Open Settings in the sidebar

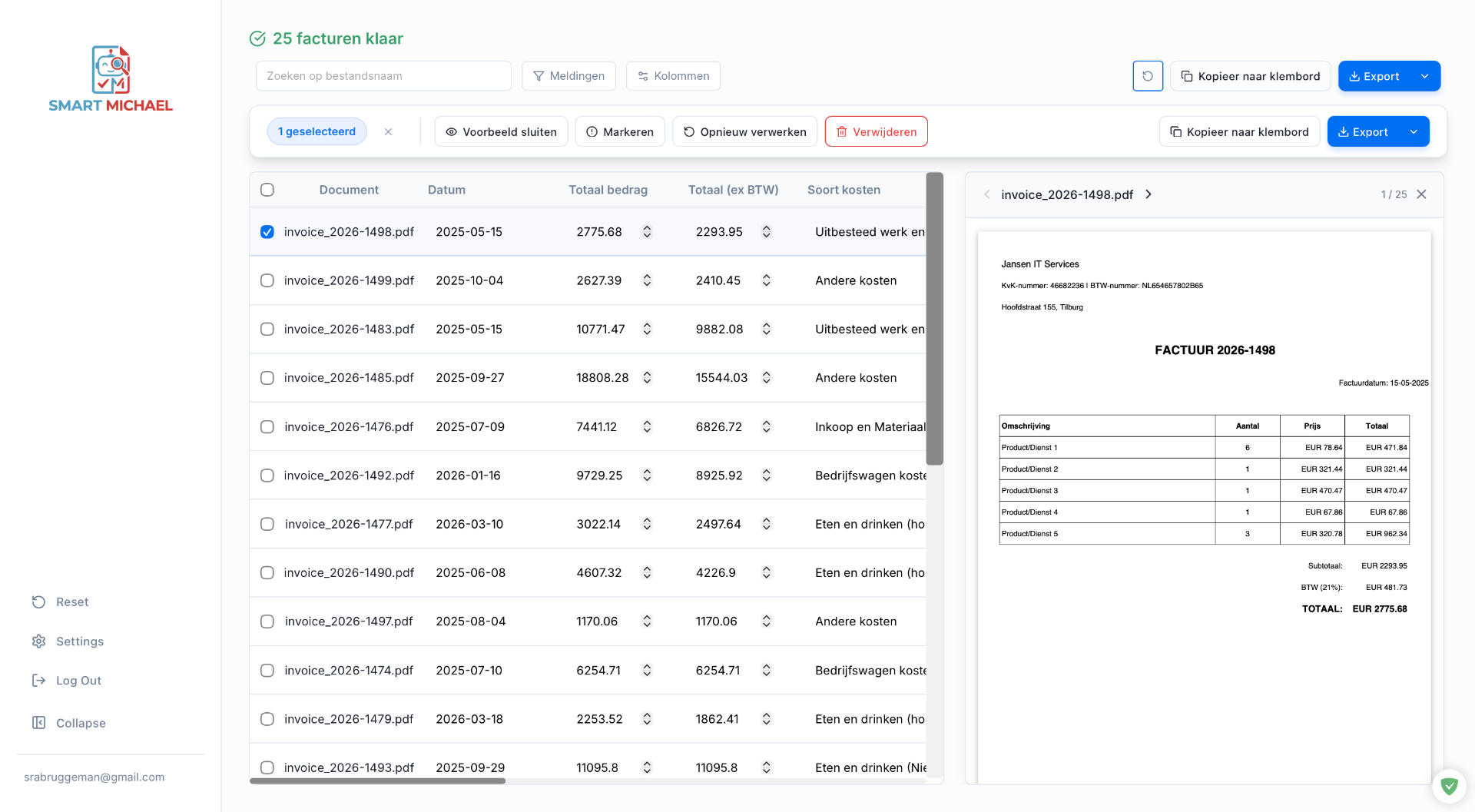[x=68, y=641]
